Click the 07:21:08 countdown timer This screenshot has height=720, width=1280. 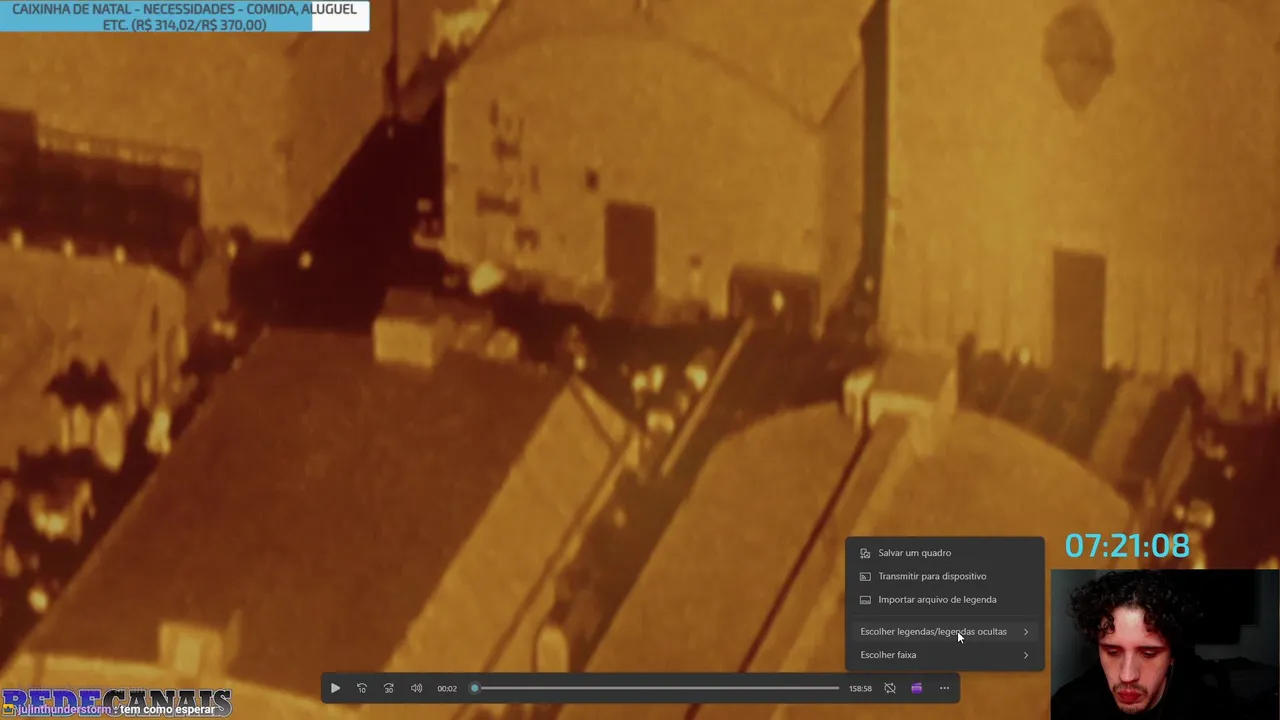pyautogui.click(x=1127, y=546)
